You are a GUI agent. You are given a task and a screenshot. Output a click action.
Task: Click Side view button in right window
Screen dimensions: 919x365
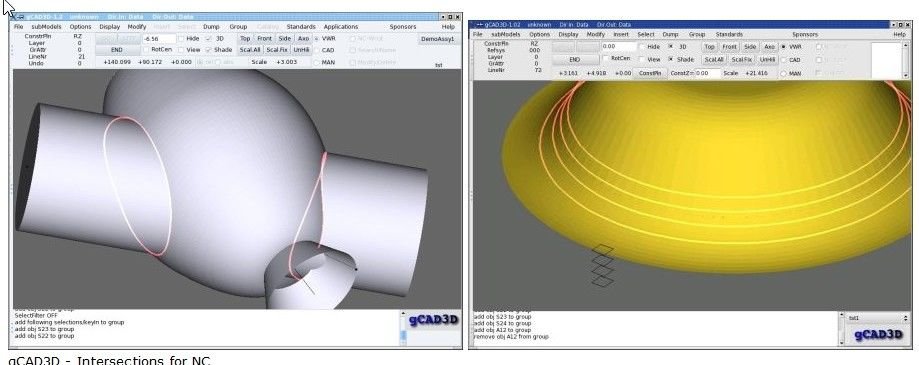[750, 47]
